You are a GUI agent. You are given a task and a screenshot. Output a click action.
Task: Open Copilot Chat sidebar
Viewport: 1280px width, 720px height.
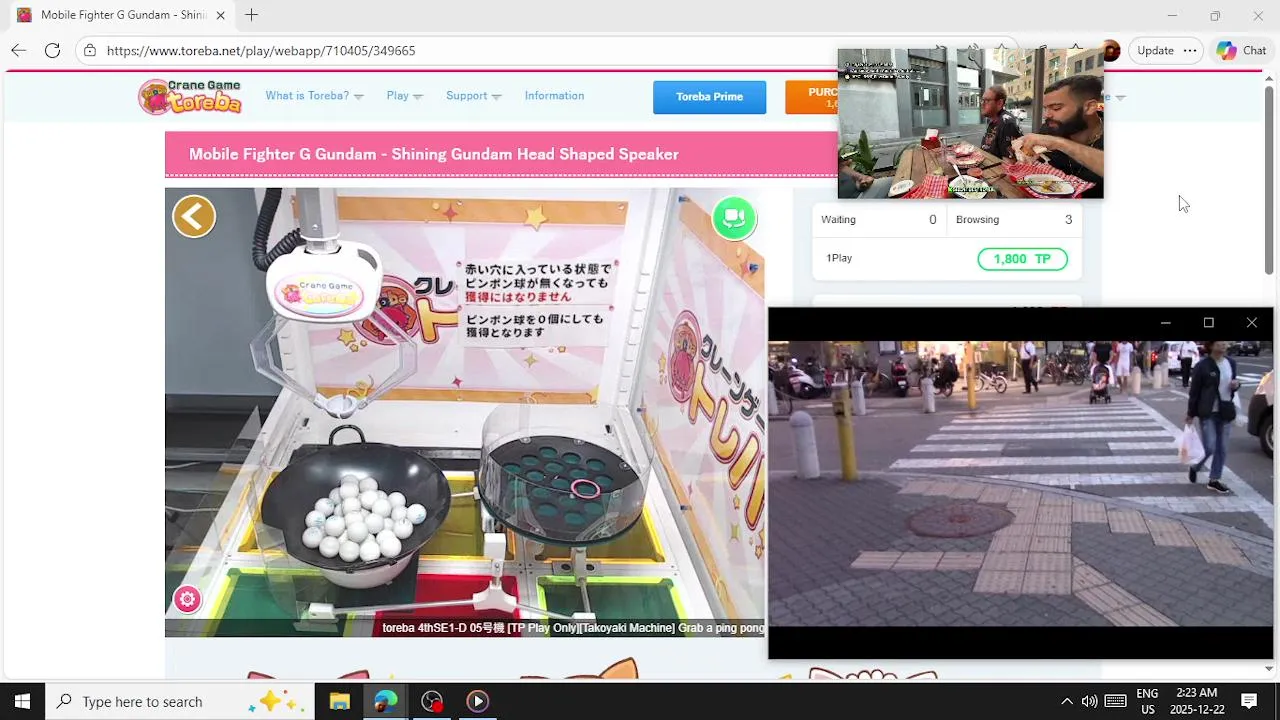[x=1241, y=50]
